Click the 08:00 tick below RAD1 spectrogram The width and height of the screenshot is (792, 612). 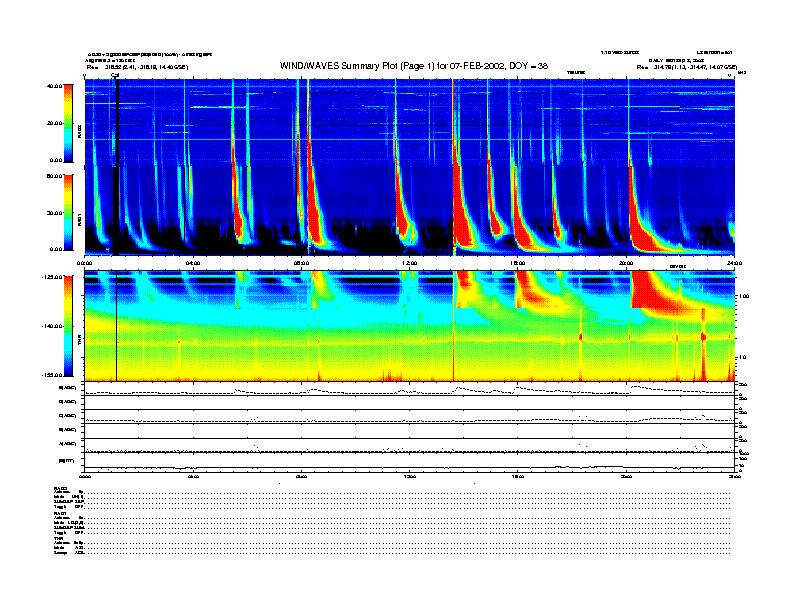point(301,263)
